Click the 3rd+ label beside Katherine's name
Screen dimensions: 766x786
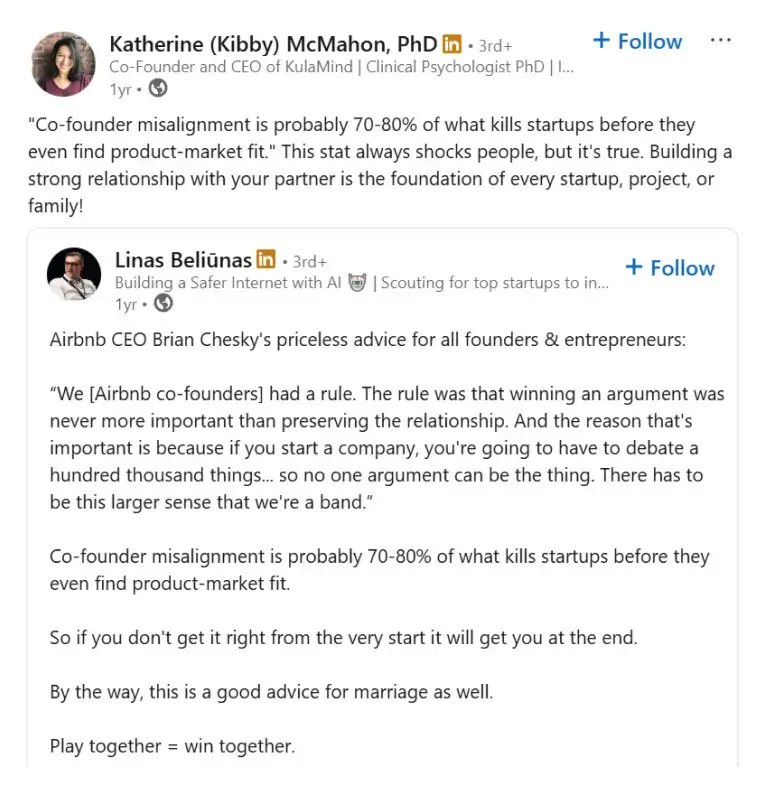[496, 45]
